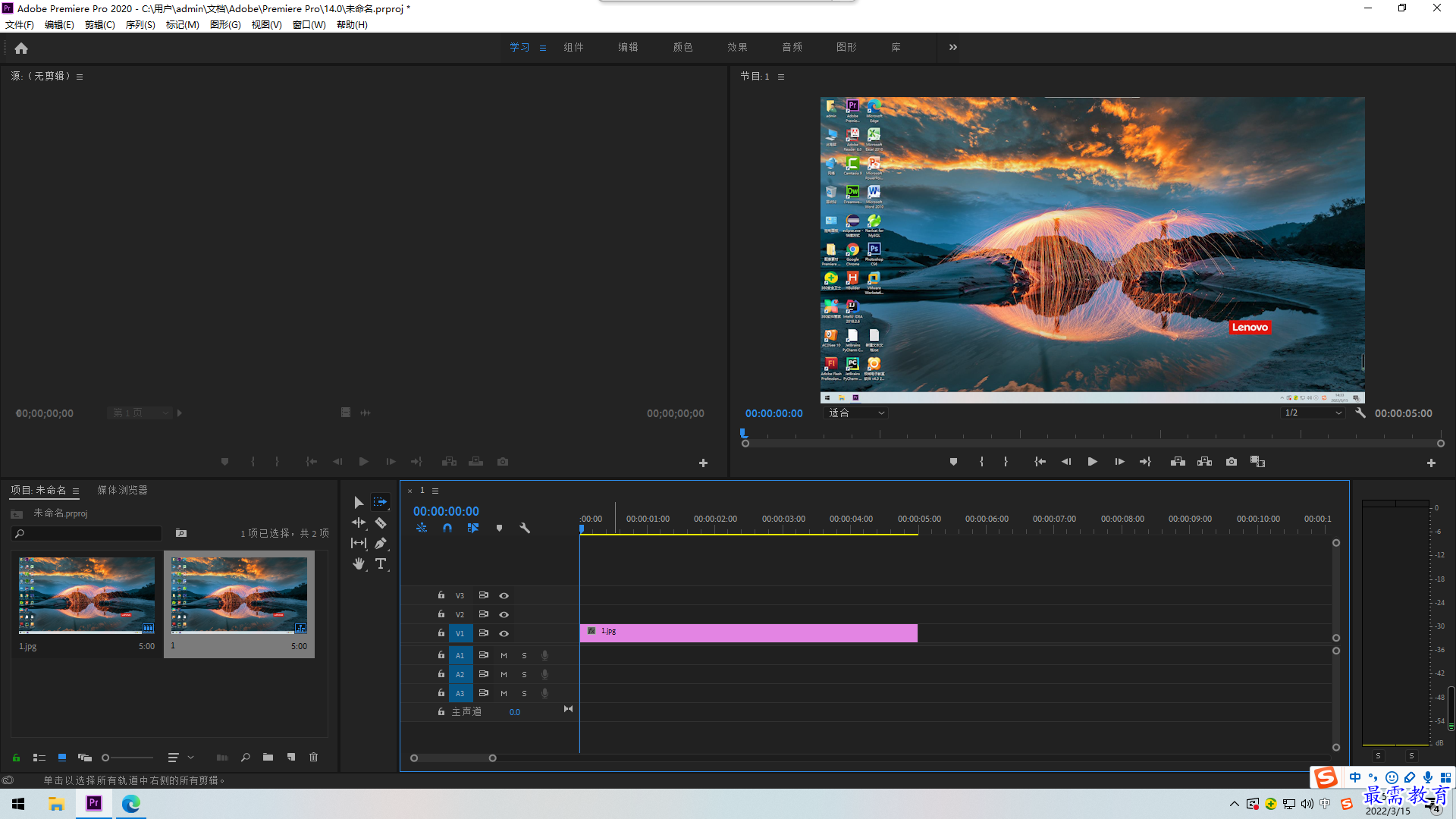Select pink 1.jpg clip on V1
1456x819 pixels.
(748, 633)
